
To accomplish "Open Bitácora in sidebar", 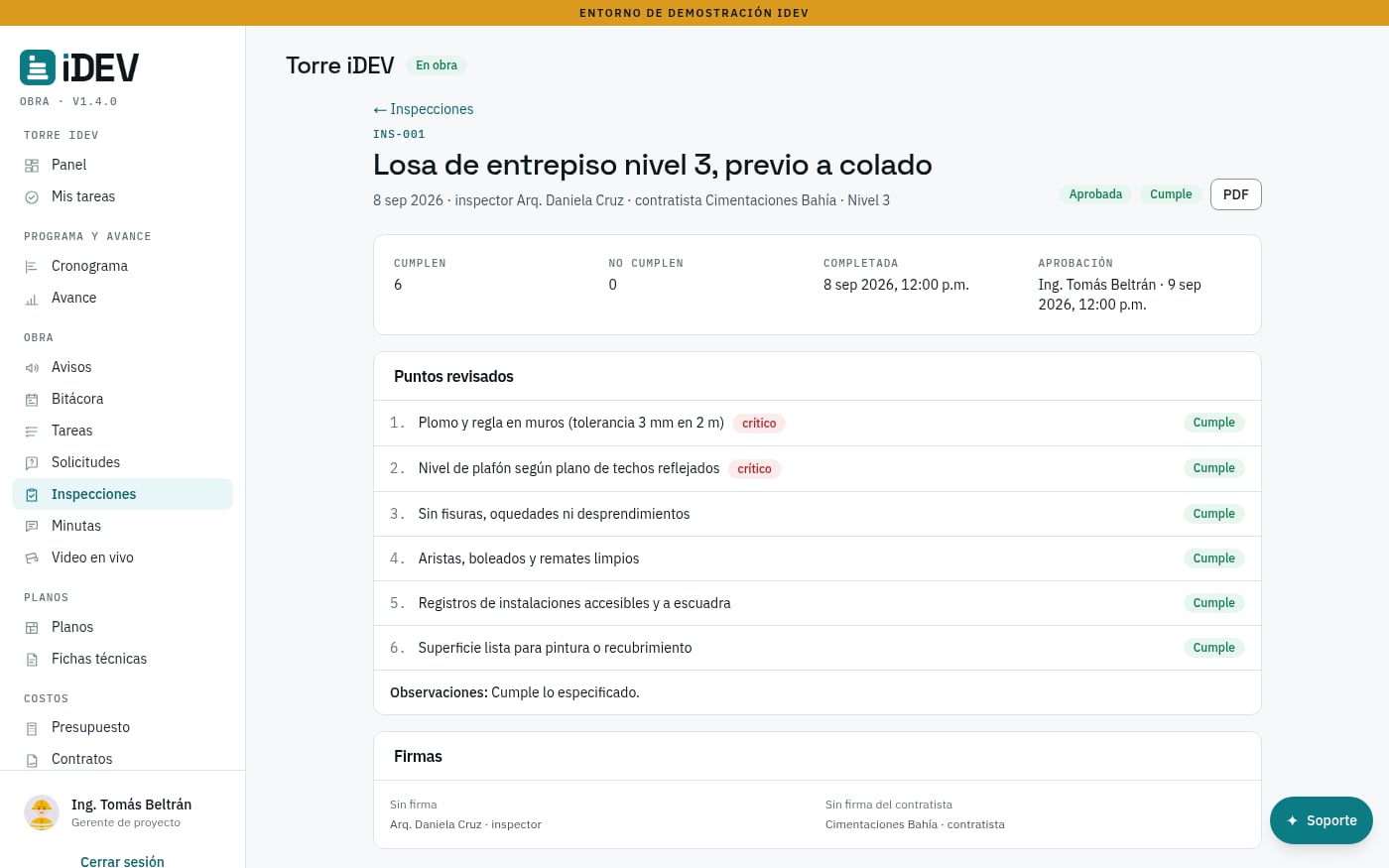I will (x=122, y=399).
